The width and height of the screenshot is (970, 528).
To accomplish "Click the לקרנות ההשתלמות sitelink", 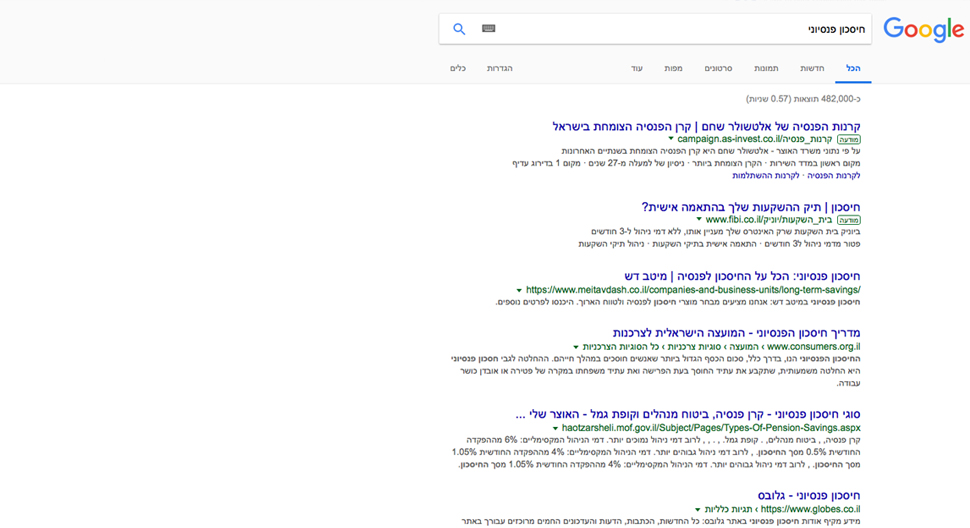I will 766,176.
